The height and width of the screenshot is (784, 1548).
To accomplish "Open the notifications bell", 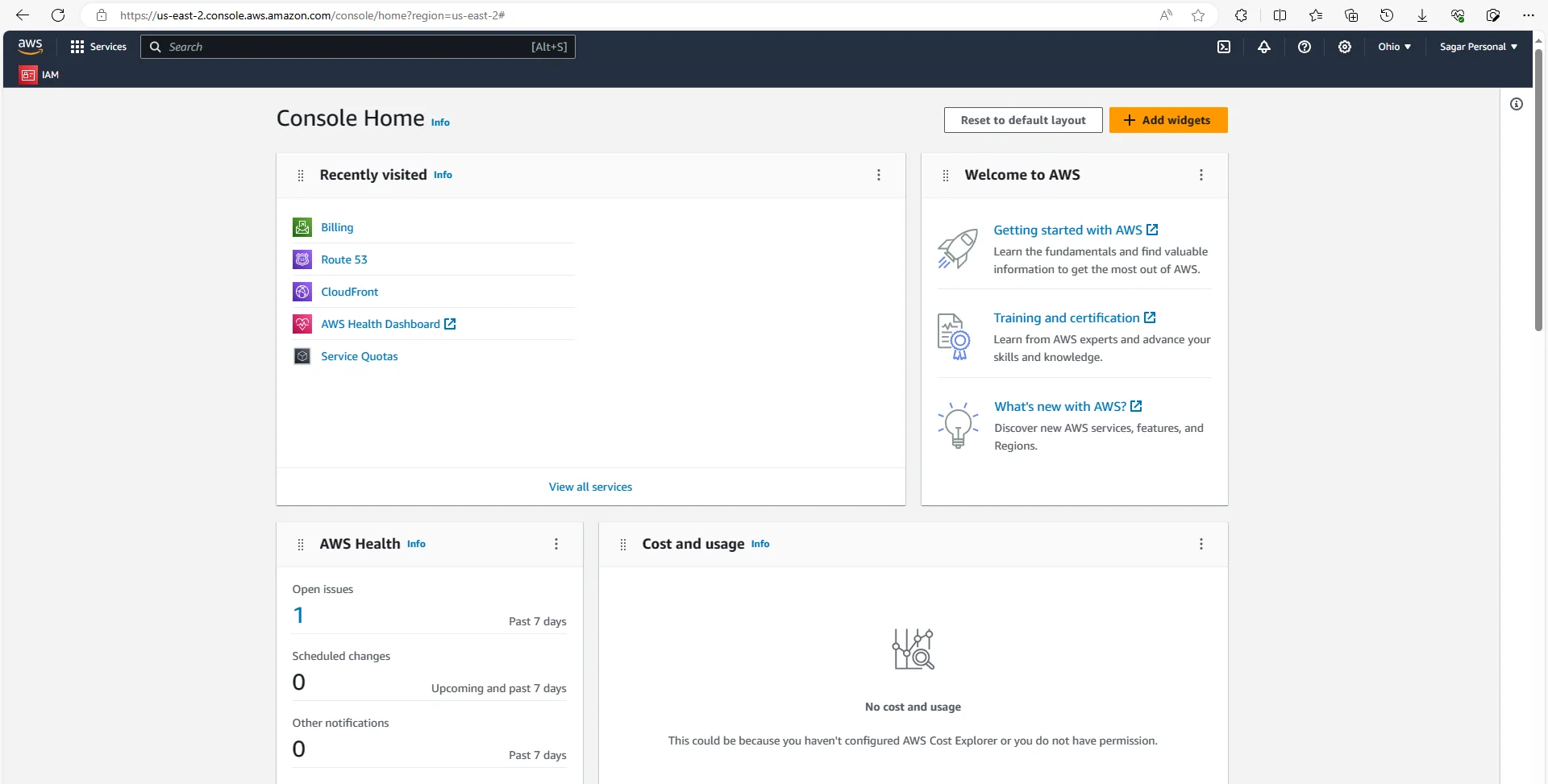I will [1264, 47].
